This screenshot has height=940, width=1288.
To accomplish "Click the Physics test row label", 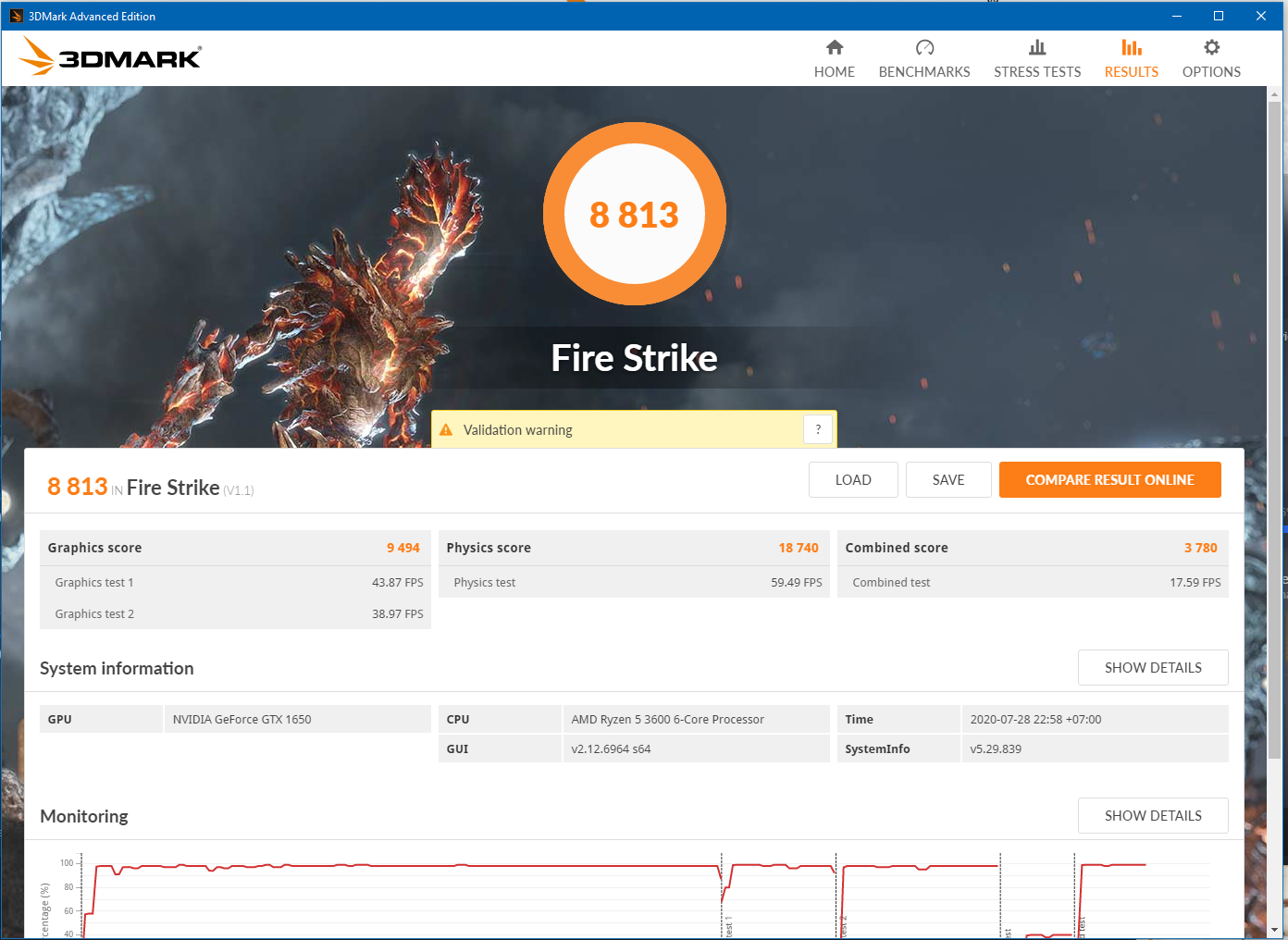I will tap(485, 583).
